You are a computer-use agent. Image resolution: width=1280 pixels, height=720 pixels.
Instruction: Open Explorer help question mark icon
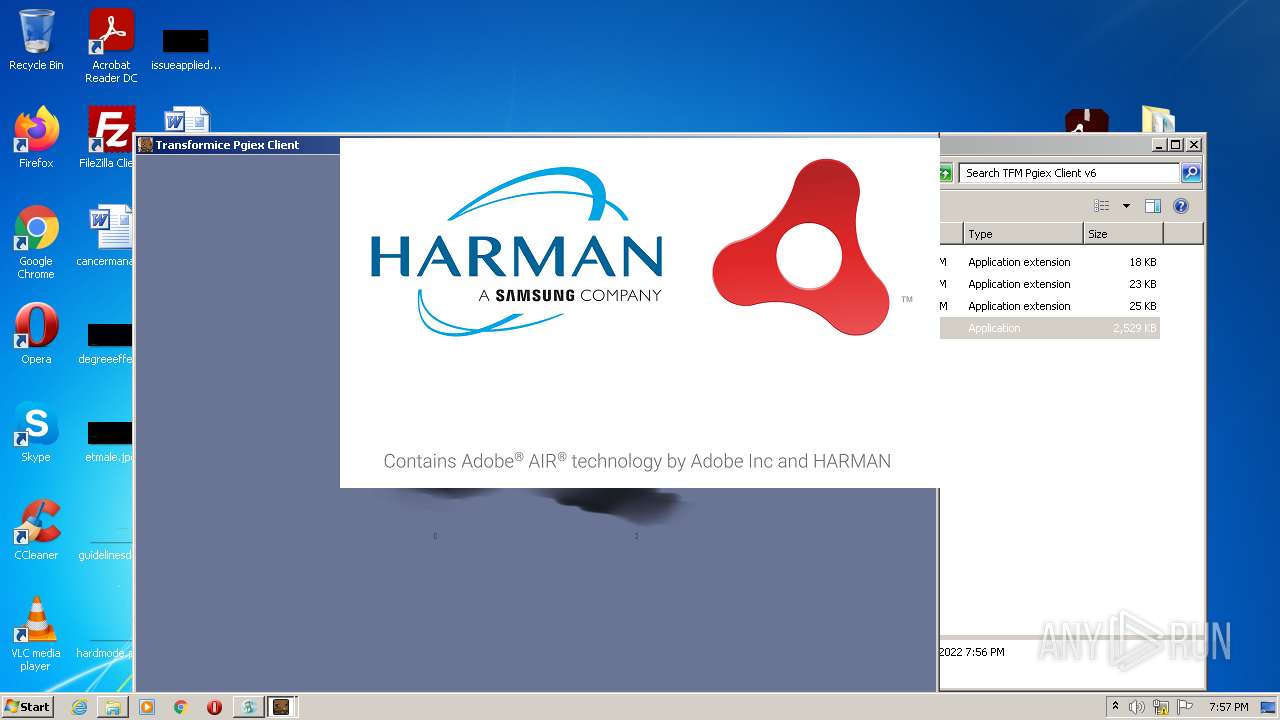(1181, 206)
